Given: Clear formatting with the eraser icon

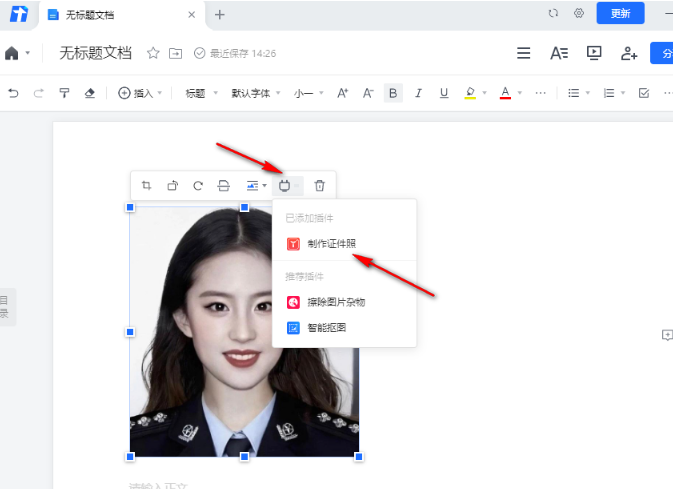Looking at the screenshot, I should pos(89,93).
